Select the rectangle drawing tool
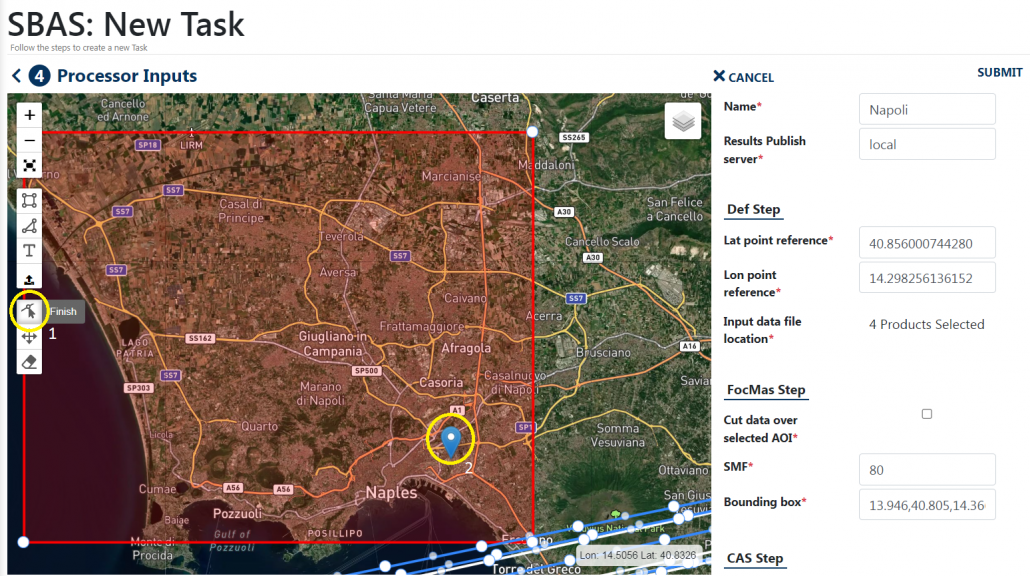The height and width of the screenshot is (576, 1030). point(29,200)
